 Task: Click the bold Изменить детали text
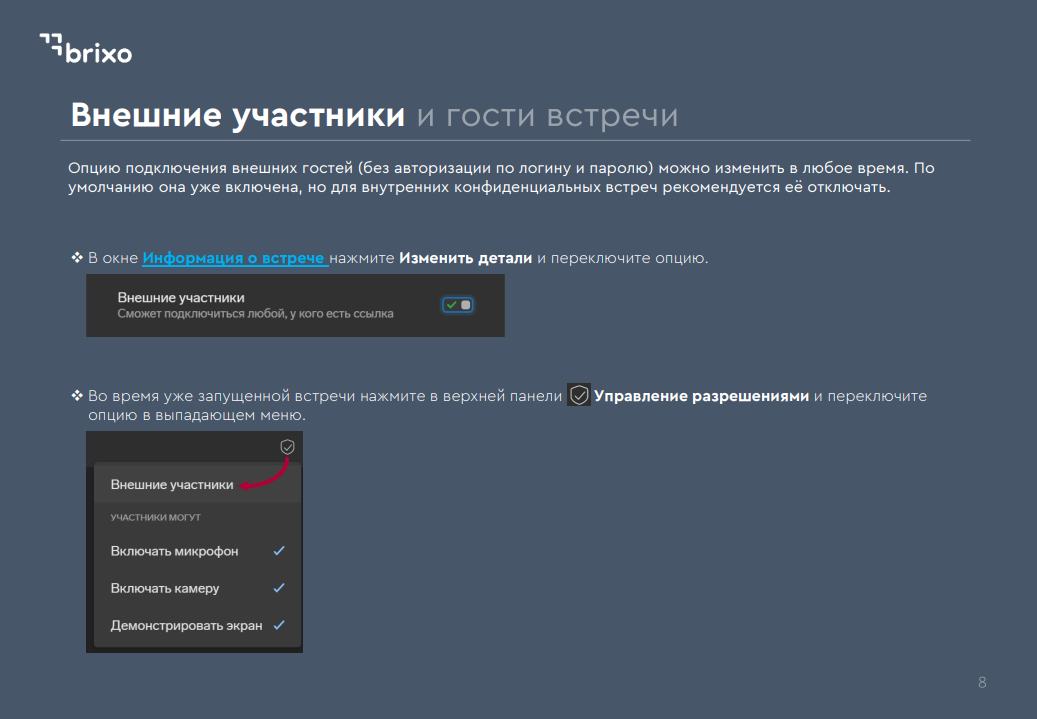coord(465,258)
